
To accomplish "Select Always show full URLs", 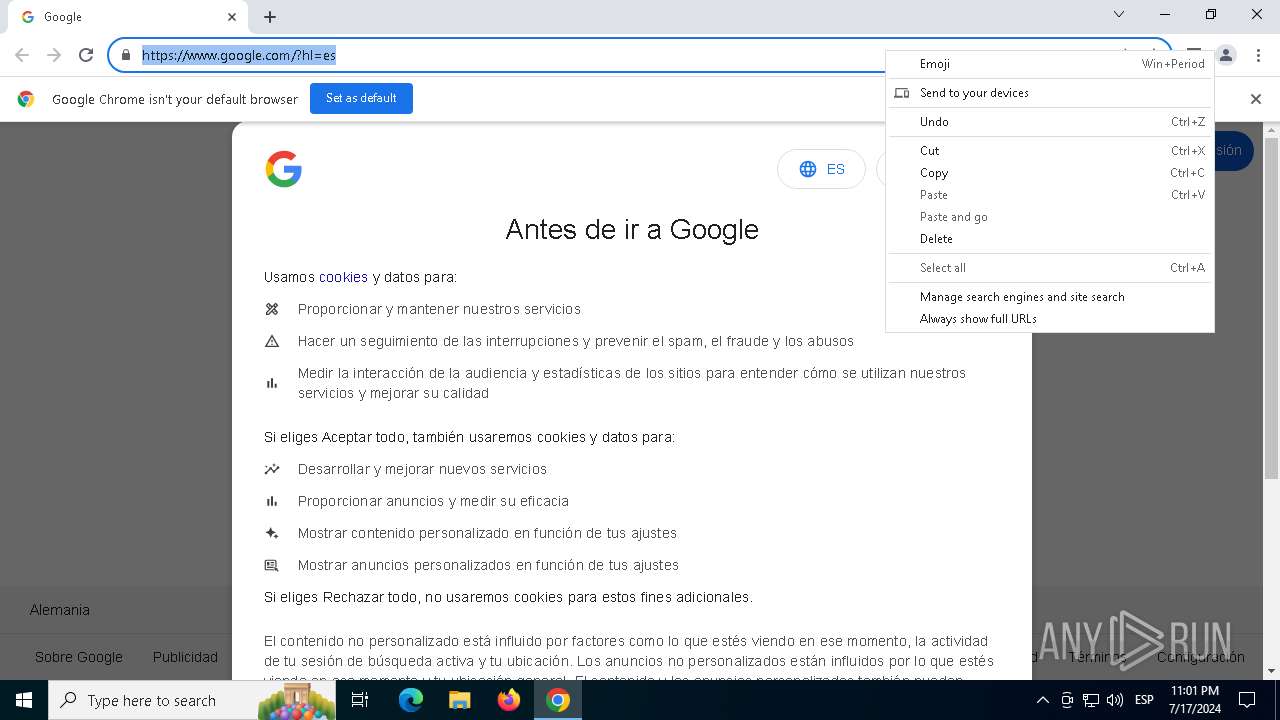I will pyautogui.click(x=1050, y=319).
